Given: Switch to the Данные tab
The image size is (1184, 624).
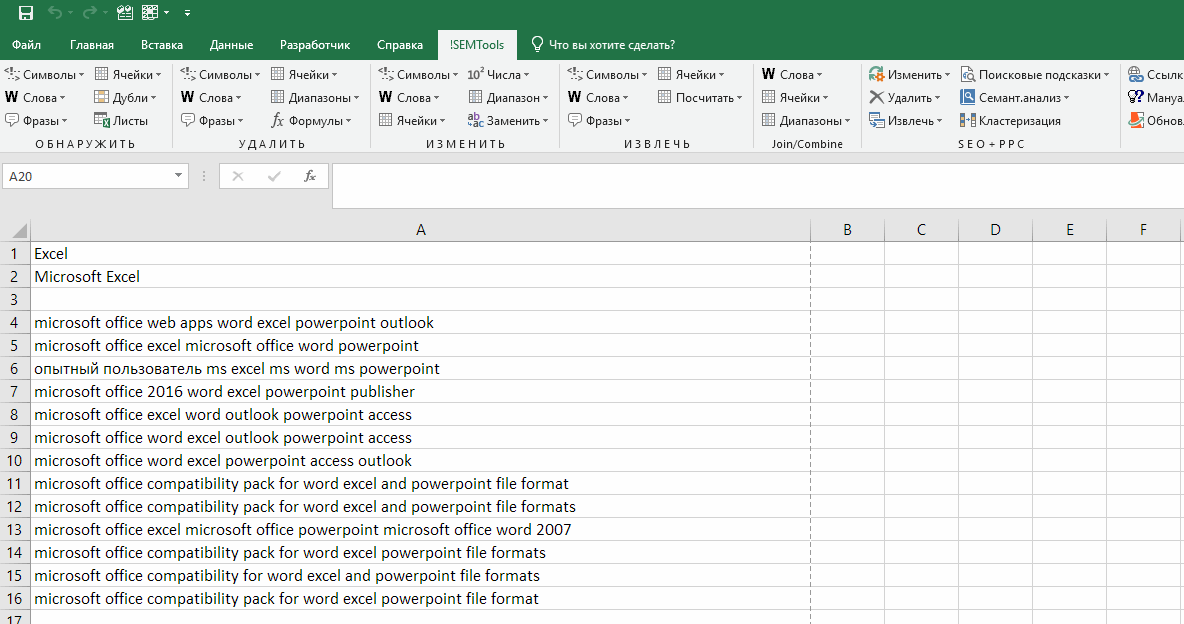Looking at the screenshot, I should pos(231,45).
